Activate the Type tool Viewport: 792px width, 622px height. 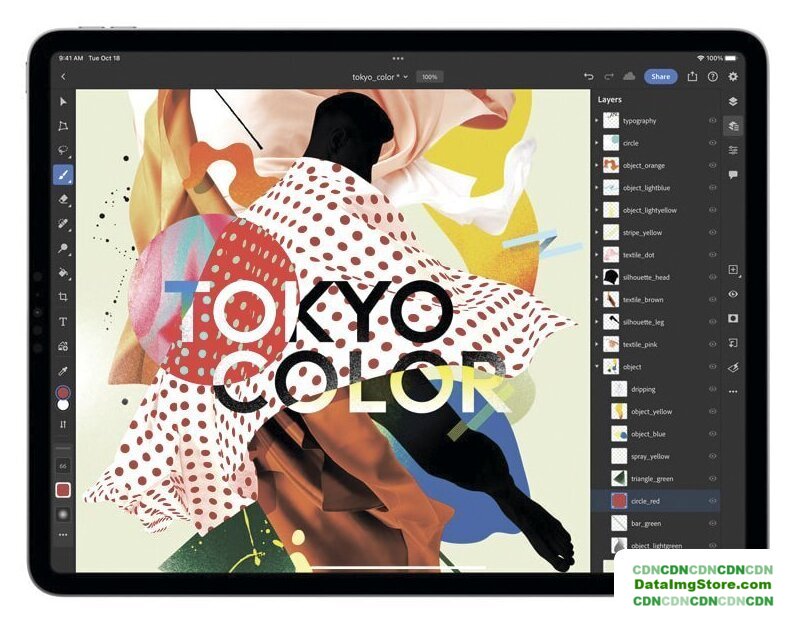tap(63, 322)
